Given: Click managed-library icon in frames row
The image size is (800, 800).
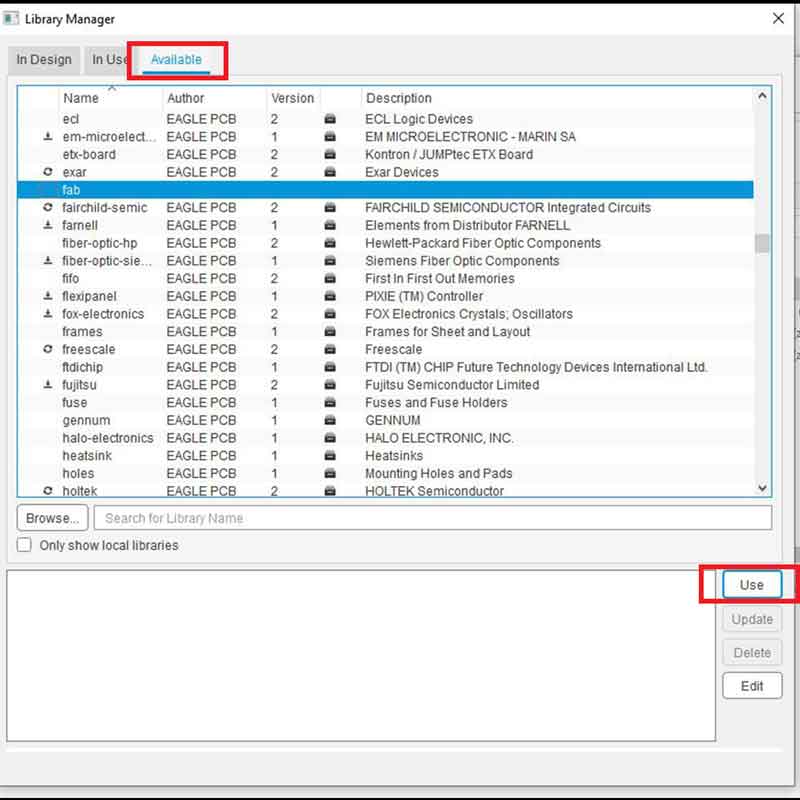Looking at the screenshot, I should click(330, 332).
